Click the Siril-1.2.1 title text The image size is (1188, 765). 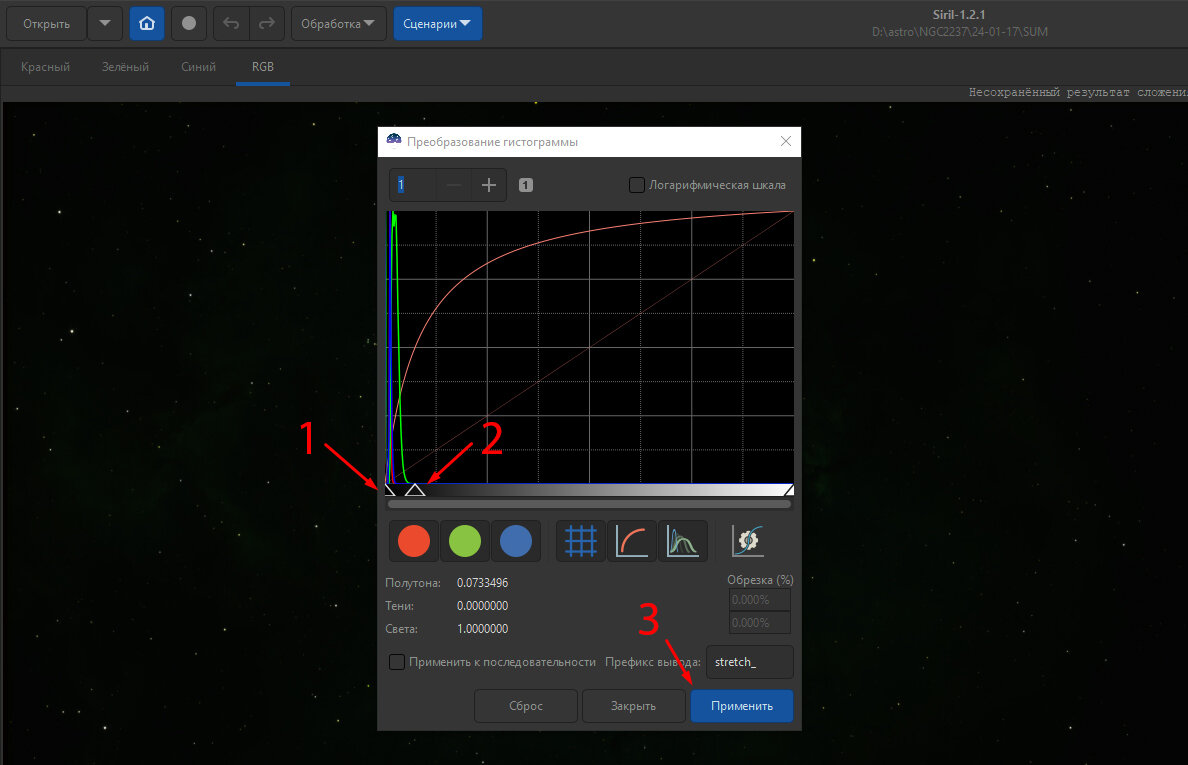[959, 14]
